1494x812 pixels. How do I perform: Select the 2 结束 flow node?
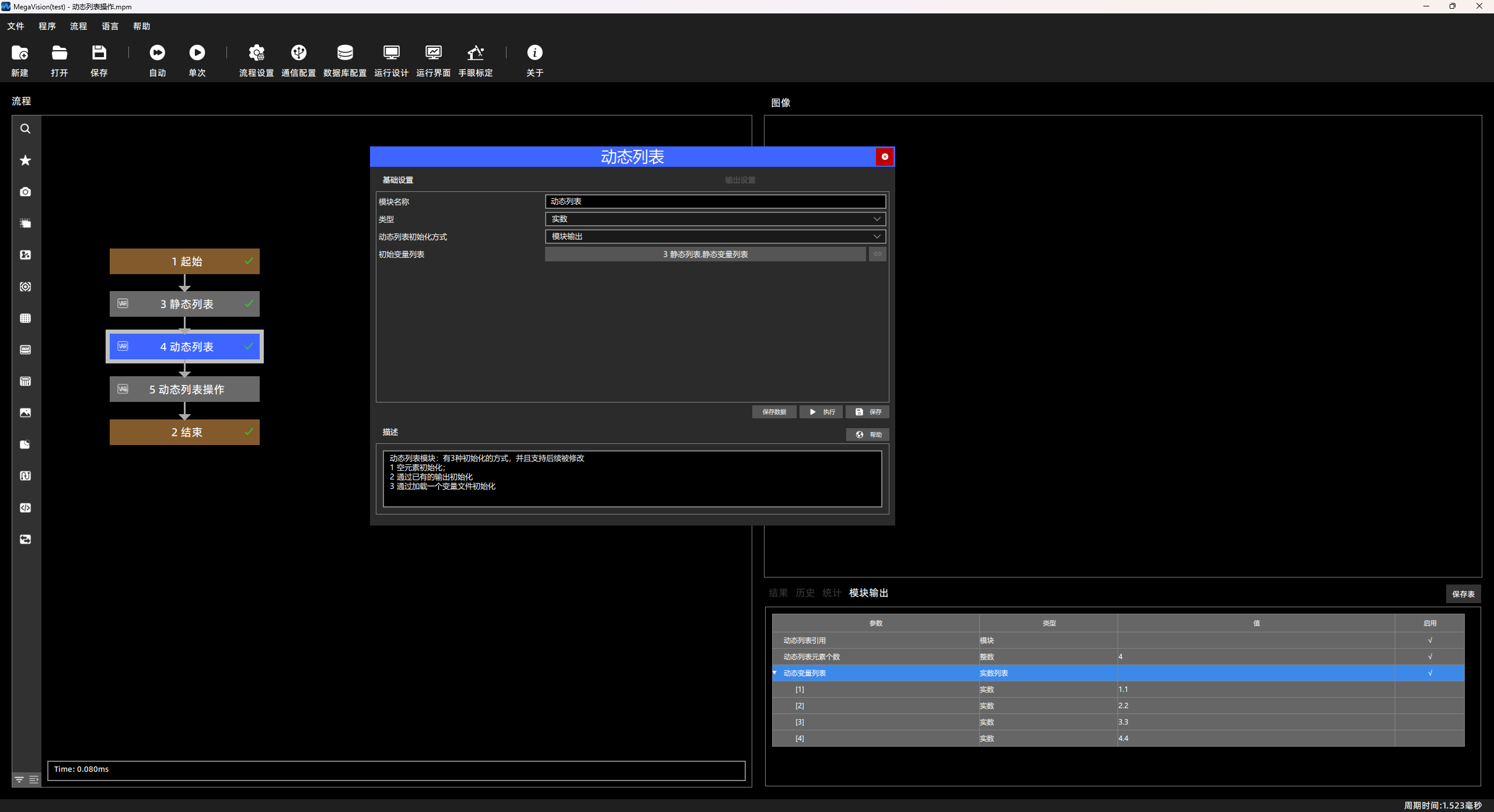click(x=184, y=432)
